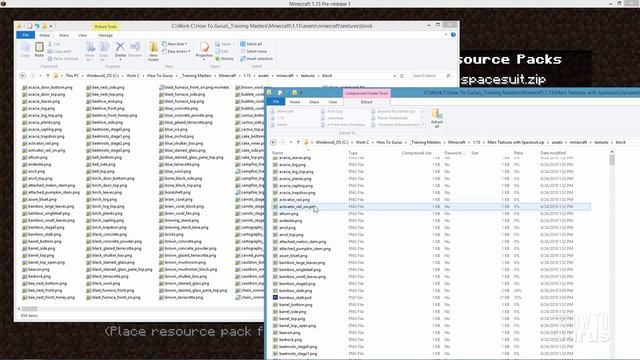The height and width of the screenshot is (360, 640).
Task: Sort by the Name column header in the zip window
Action: (x=278, y=153)
